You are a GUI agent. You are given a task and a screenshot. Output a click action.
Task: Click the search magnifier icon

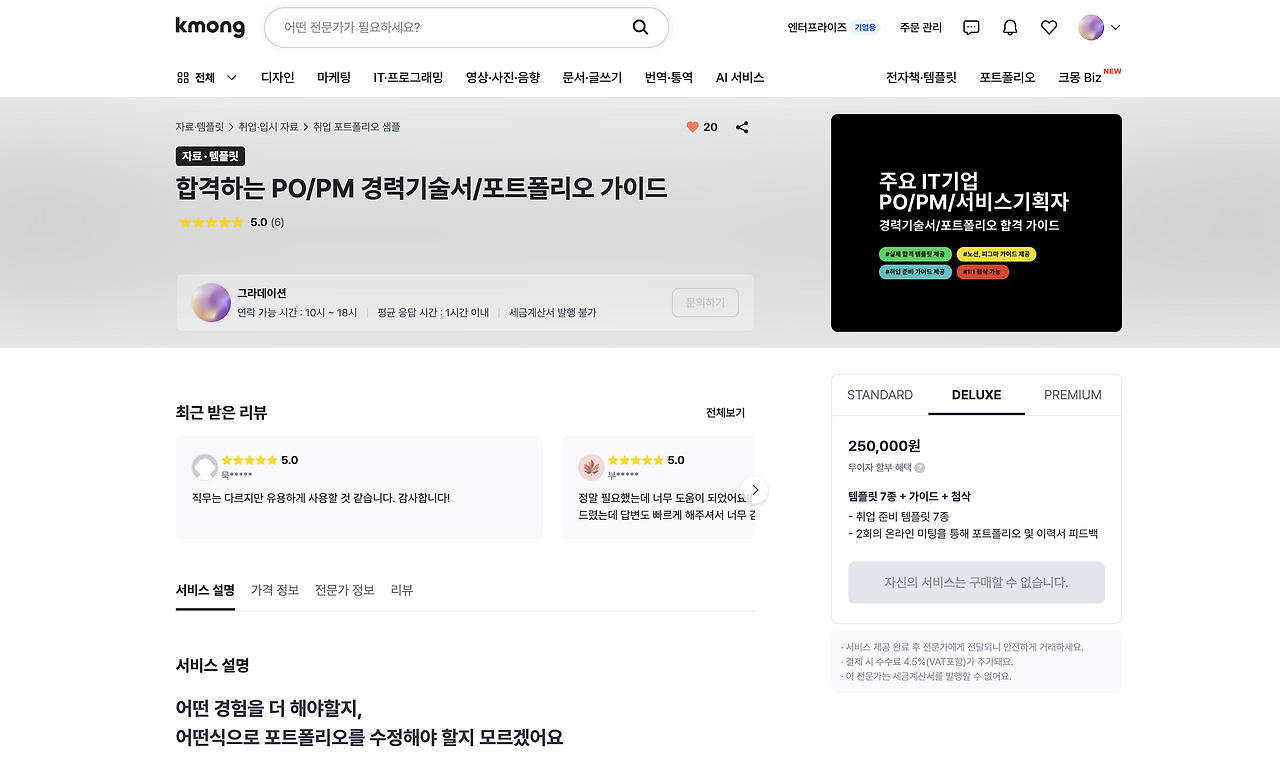(640, 27)
